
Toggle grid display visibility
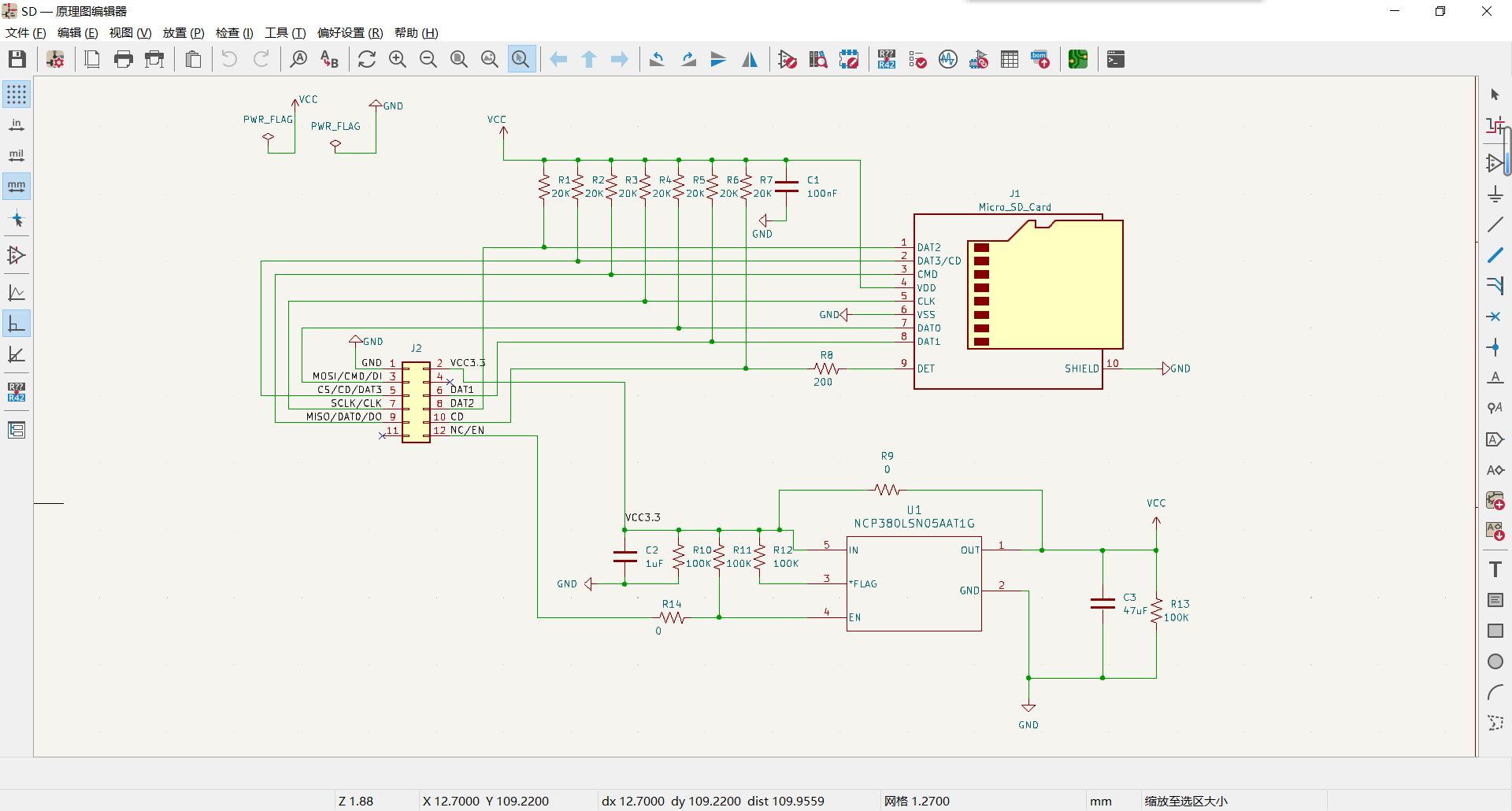17,94
